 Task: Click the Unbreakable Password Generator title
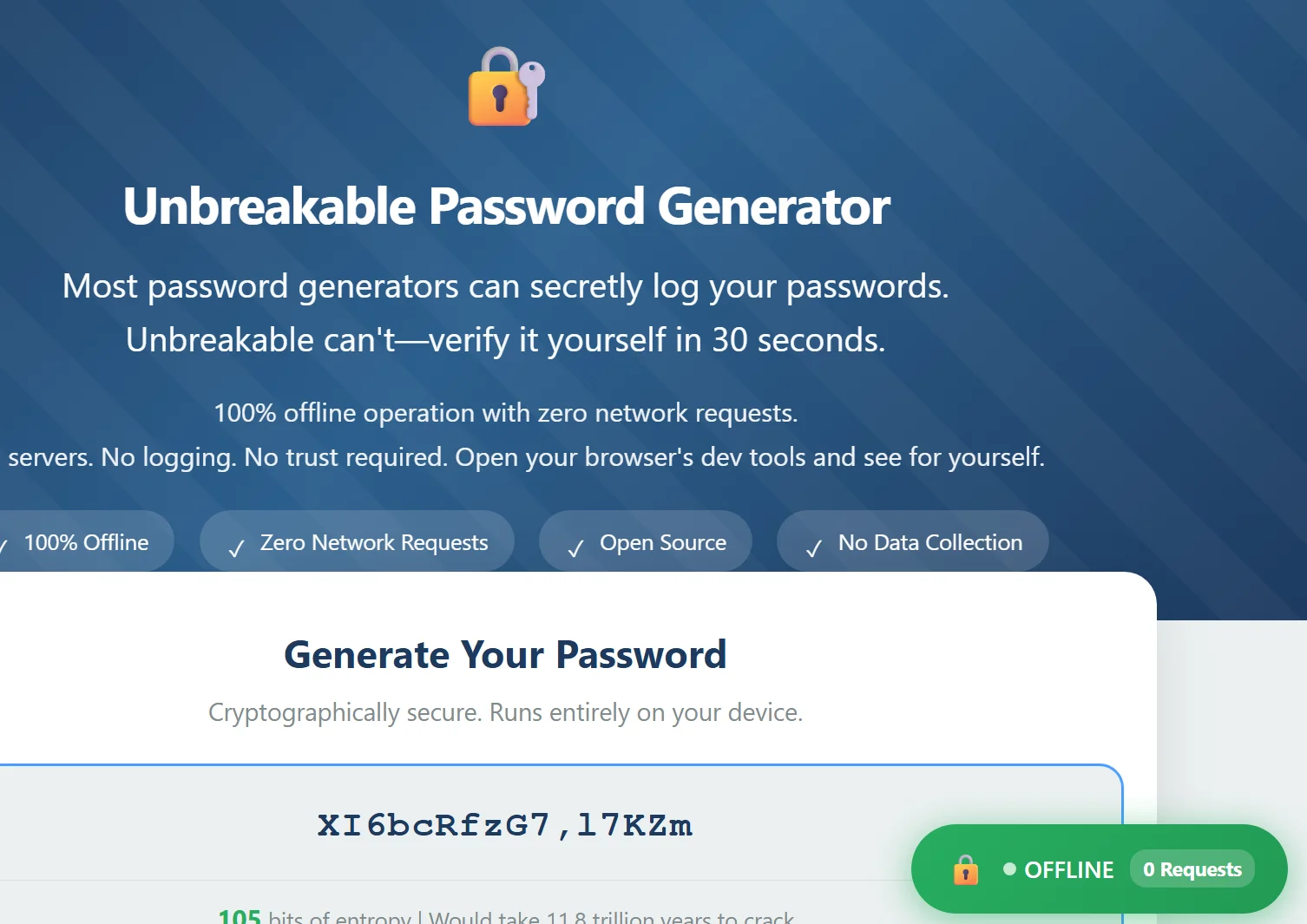click(506, 206)
